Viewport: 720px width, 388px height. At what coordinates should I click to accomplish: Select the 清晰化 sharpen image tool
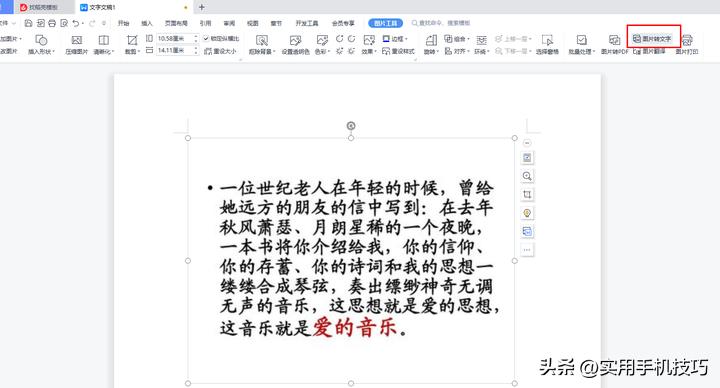coord(104,45)
